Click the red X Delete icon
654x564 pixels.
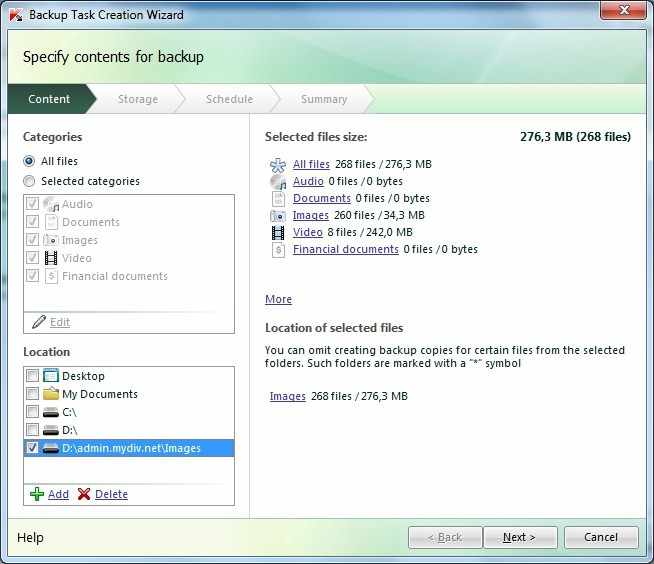(84, 494)
